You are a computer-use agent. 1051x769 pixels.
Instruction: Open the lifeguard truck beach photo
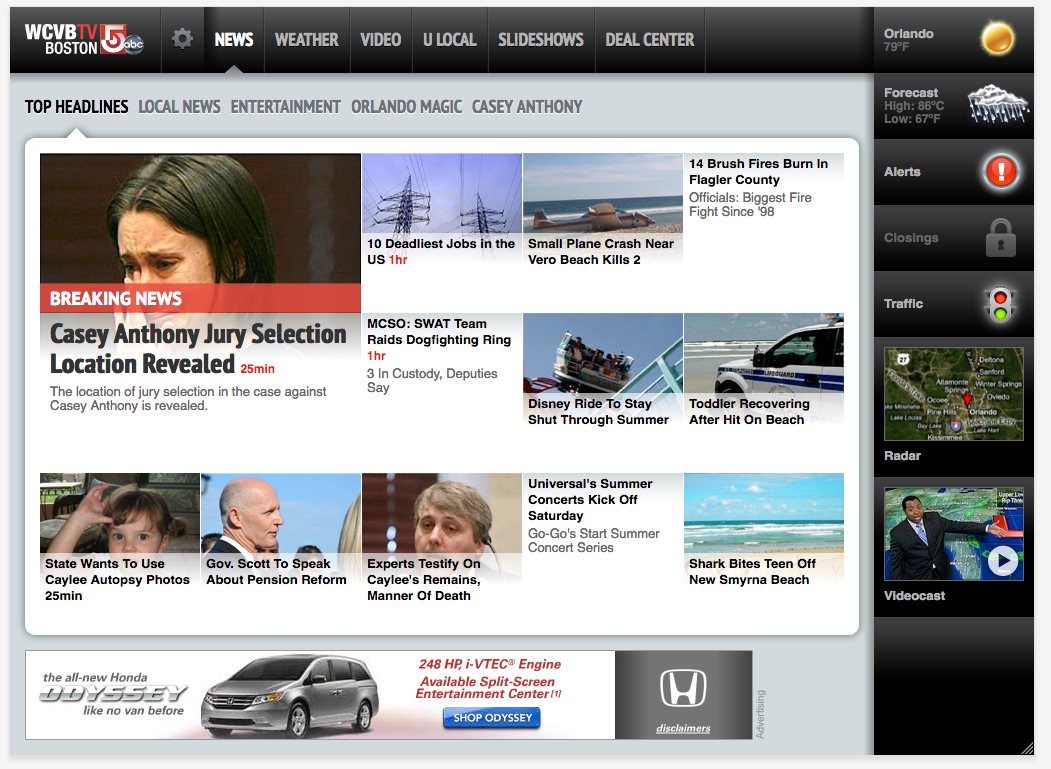point(763,353)
